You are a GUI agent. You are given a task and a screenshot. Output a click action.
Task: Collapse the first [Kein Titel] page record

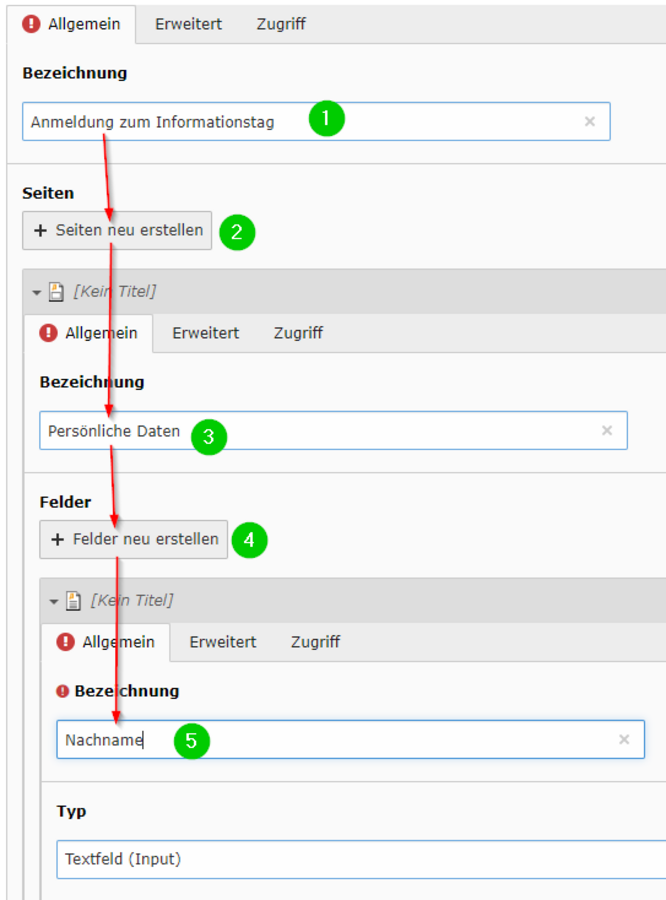(x=37, y=292)
